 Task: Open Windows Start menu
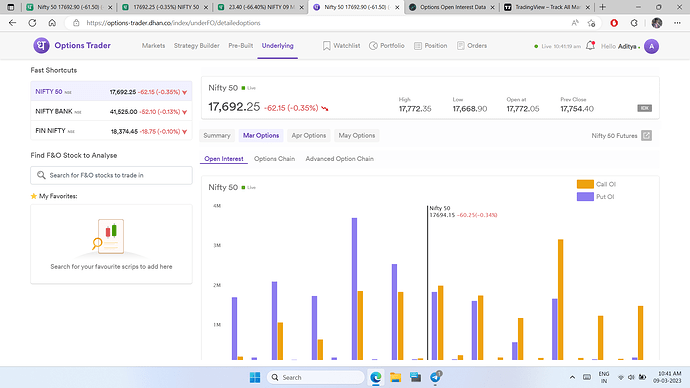click(x=255, y=377)
